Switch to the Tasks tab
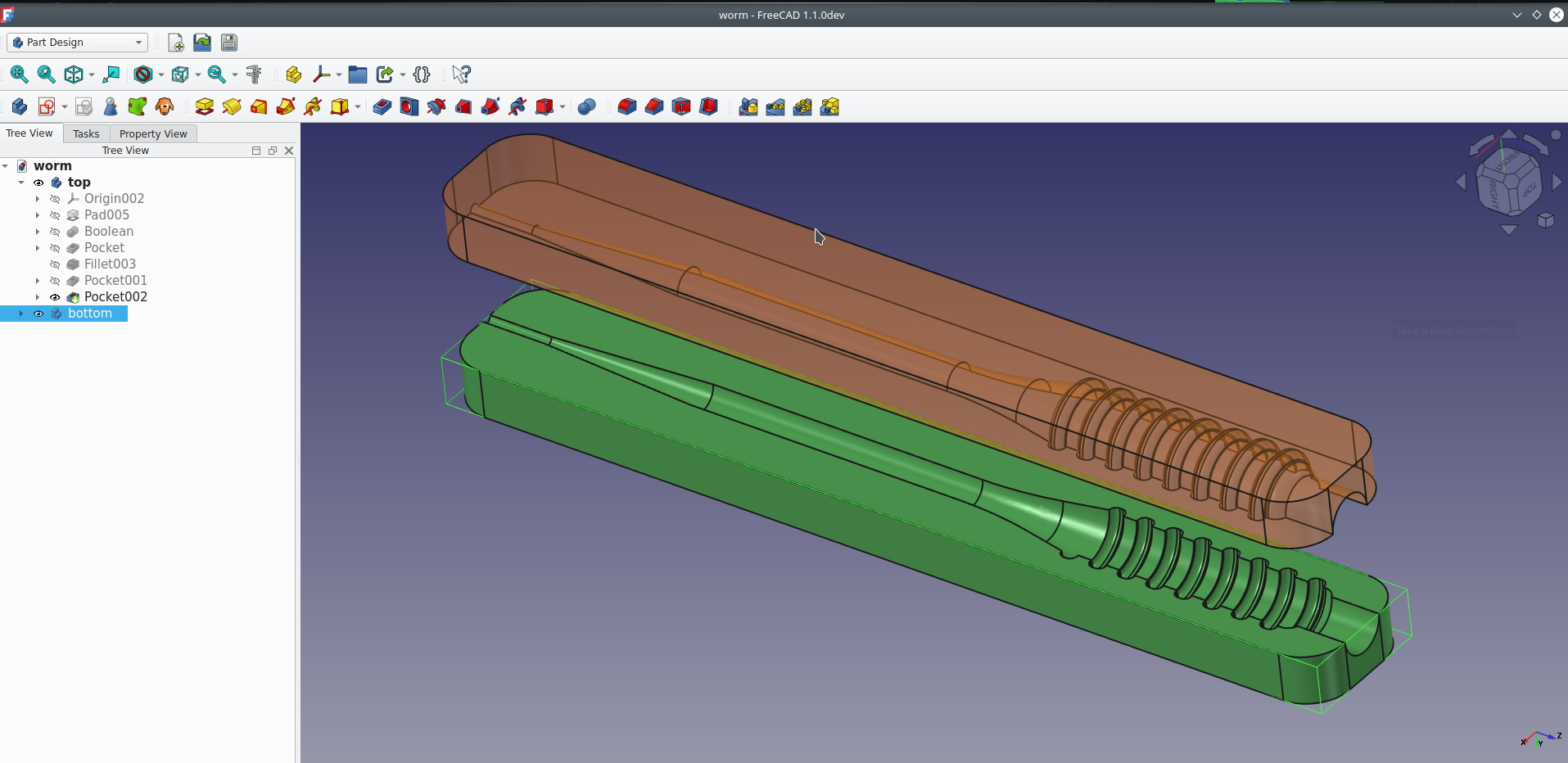This screenshot has height=763, width=1568. 86,133
